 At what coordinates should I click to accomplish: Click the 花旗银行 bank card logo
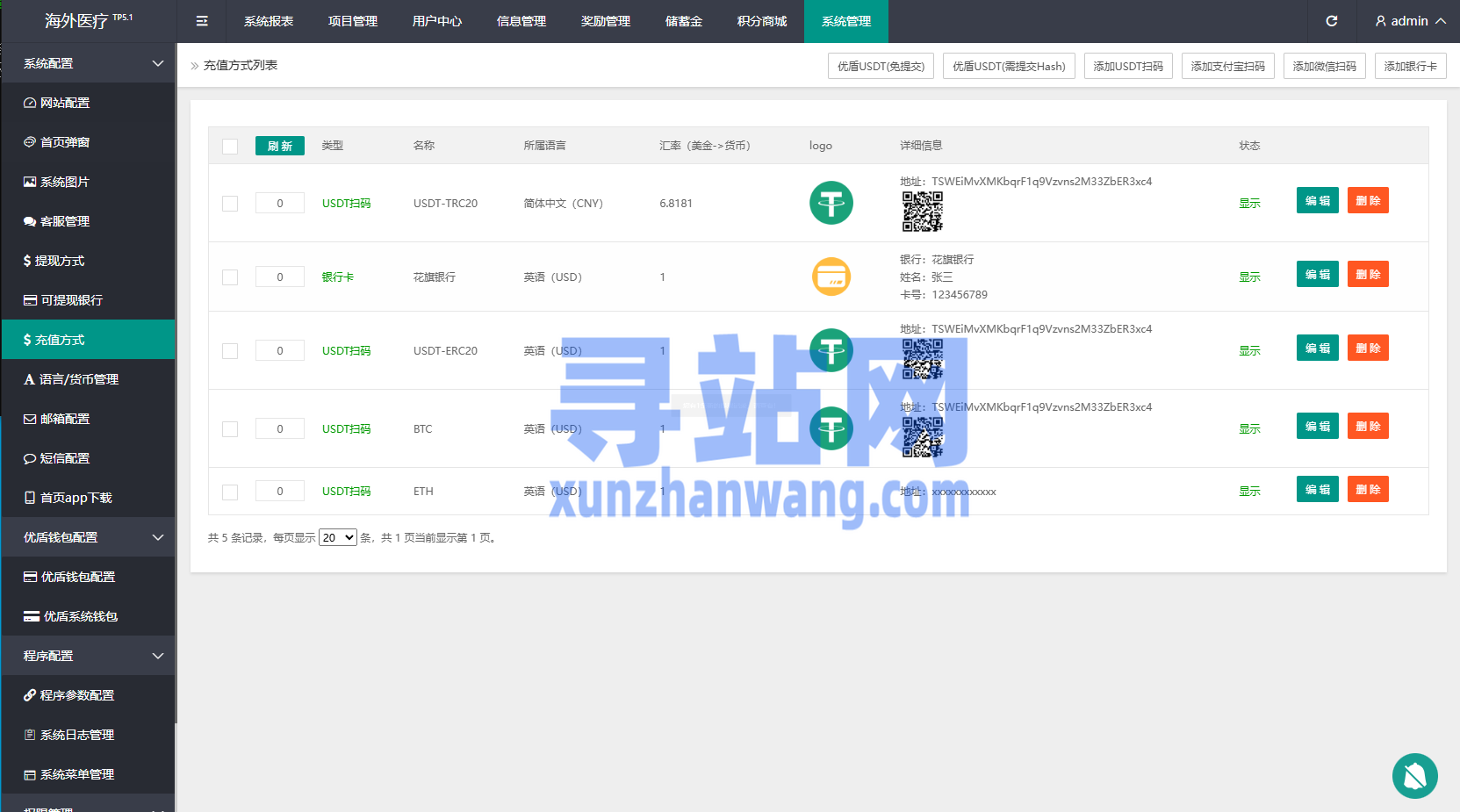click(x=831, y=277)
